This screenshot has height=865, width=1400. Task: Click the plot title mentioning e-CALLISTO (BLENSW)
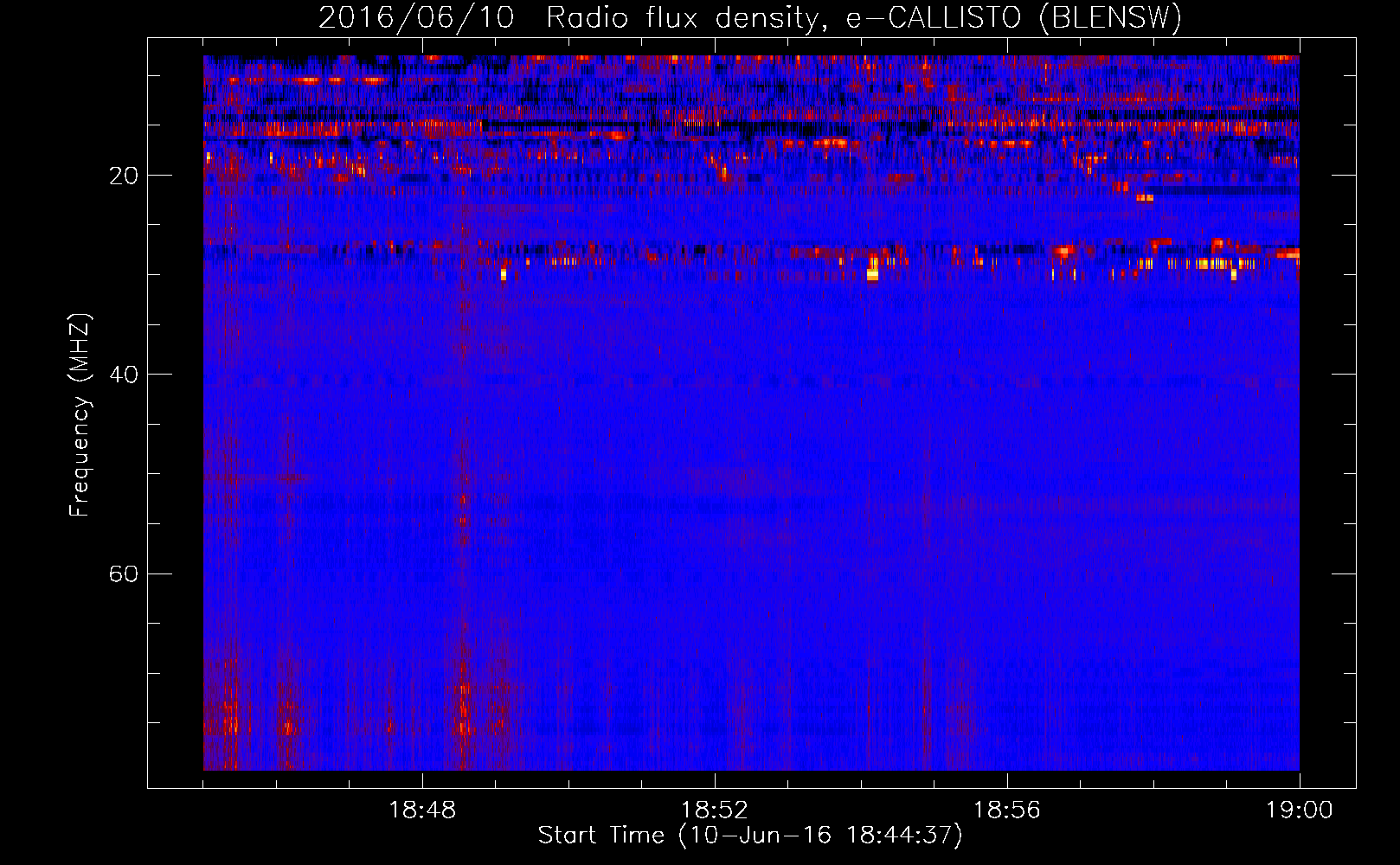750,18
